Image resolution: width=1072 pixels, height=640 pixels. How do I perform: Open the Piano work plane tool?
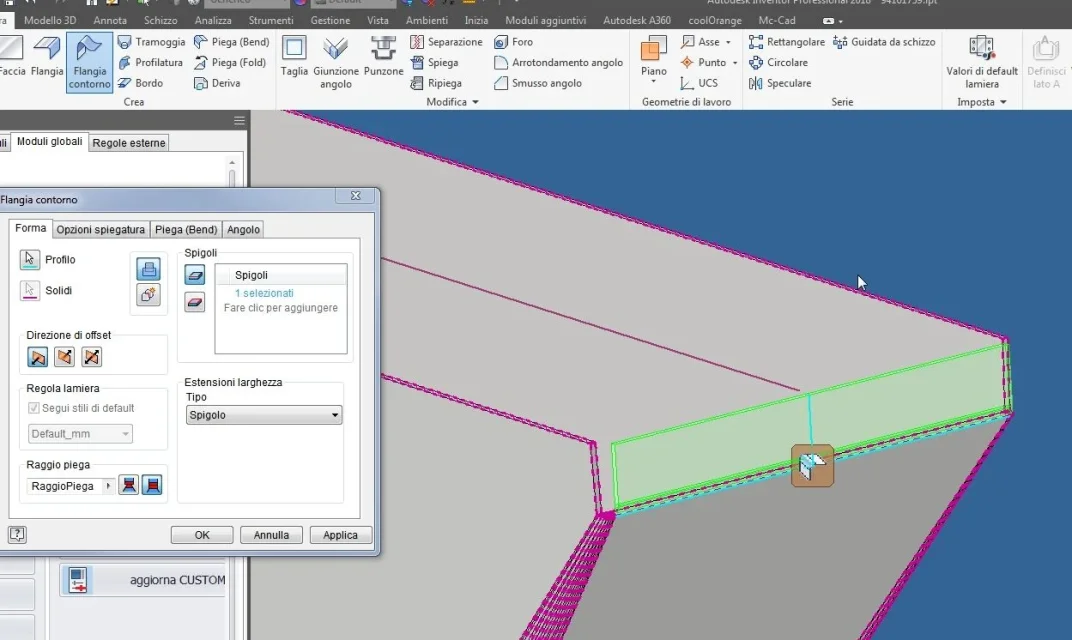[654, 60]
